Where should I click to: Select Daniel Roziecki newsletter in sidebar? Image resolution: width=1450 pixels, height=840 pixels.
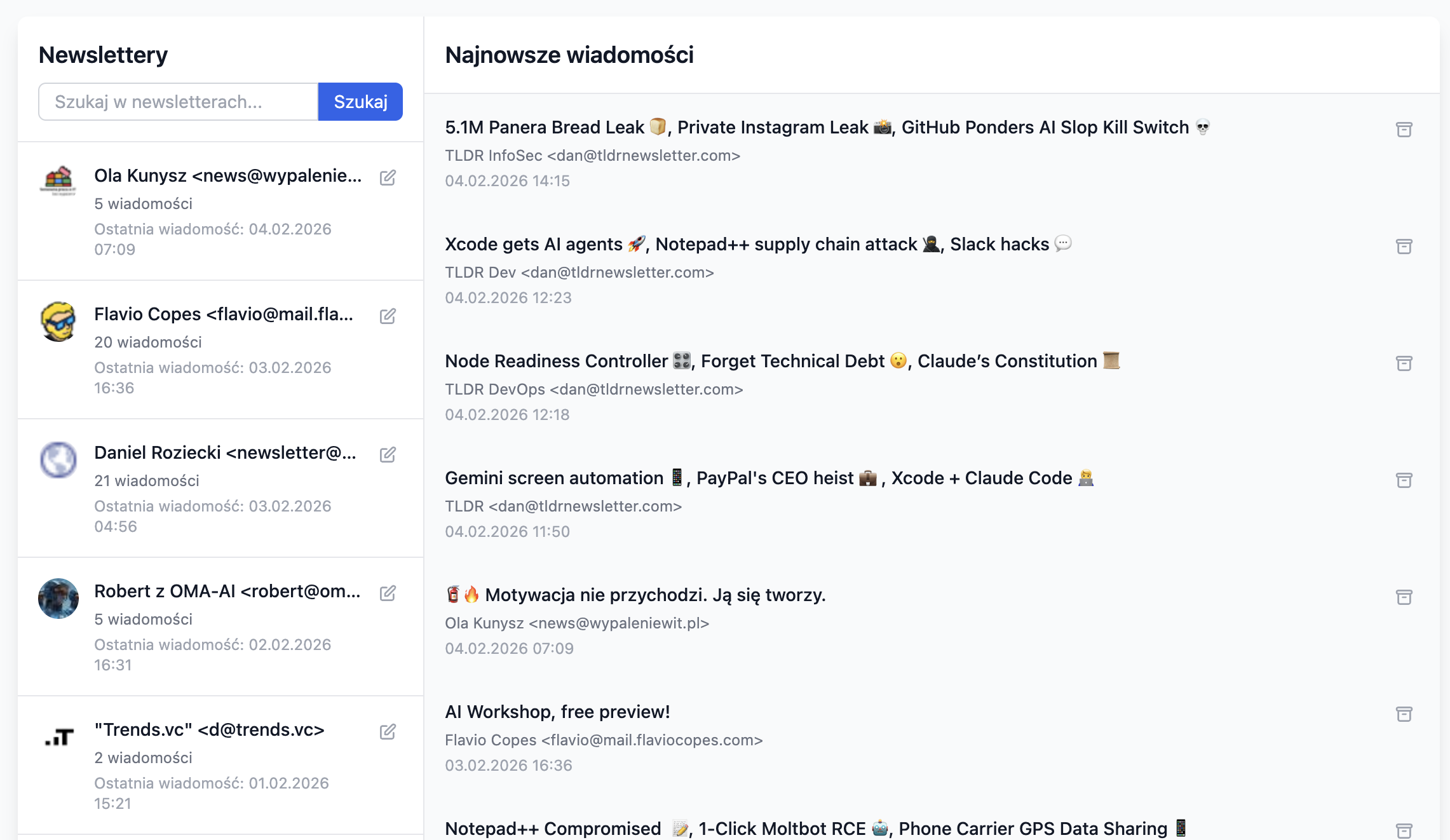click(x=220, y=488)
